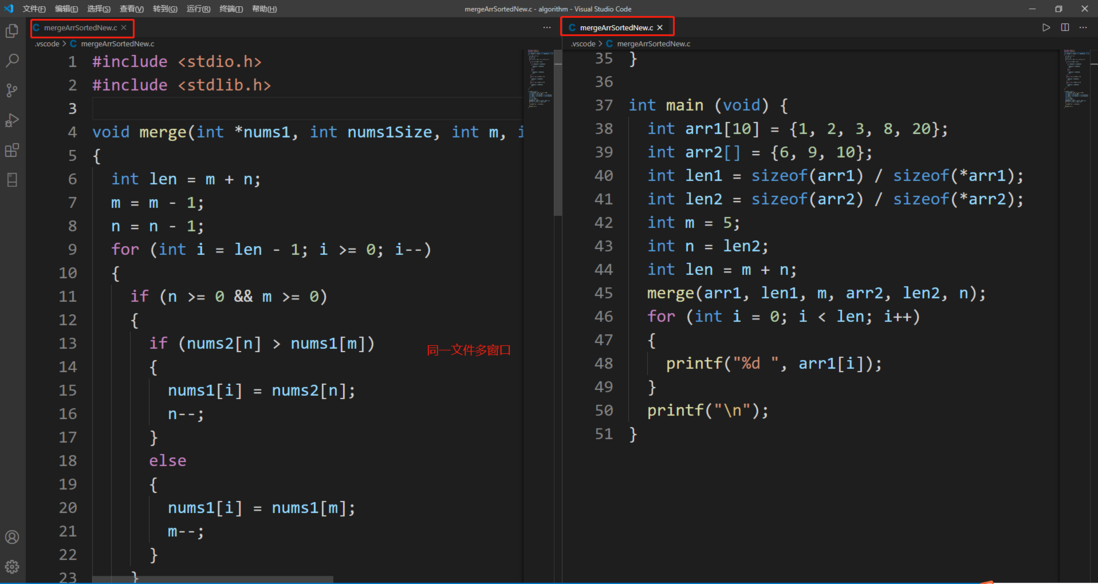This screenshot has height=584, width=1098.
Task: Click 'if (n >= 0 && m >= 0)' on line 11
Action: coord(229,296)
